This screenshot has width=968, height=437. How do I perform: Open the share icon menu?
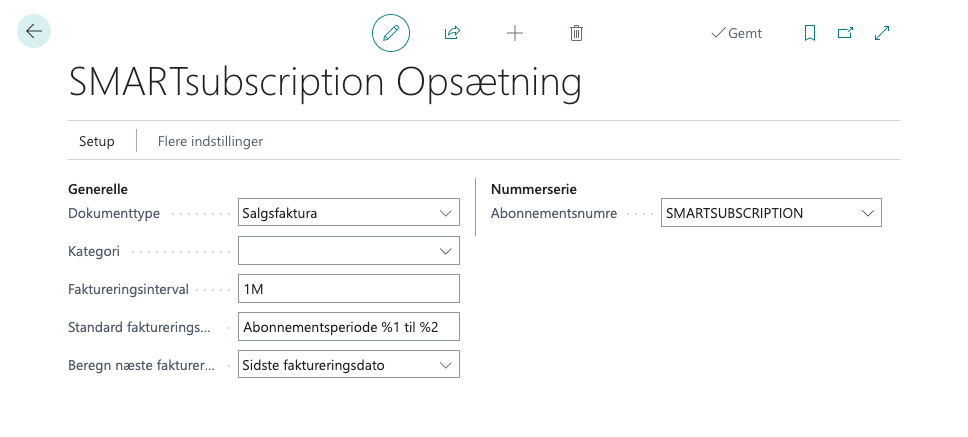tap(452, 33)
